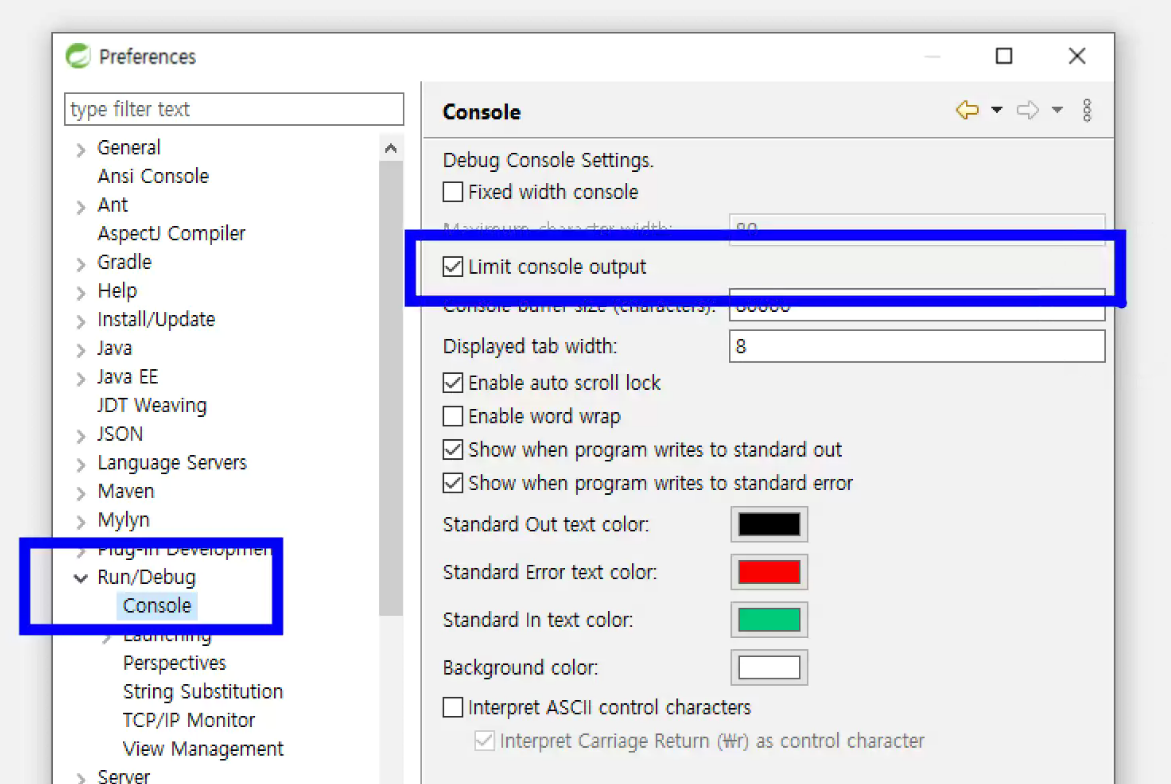The height and width of the screenshot is (784, 1171).
Task: Expand the Java EE tree node
Action: (x=81, y=379)
